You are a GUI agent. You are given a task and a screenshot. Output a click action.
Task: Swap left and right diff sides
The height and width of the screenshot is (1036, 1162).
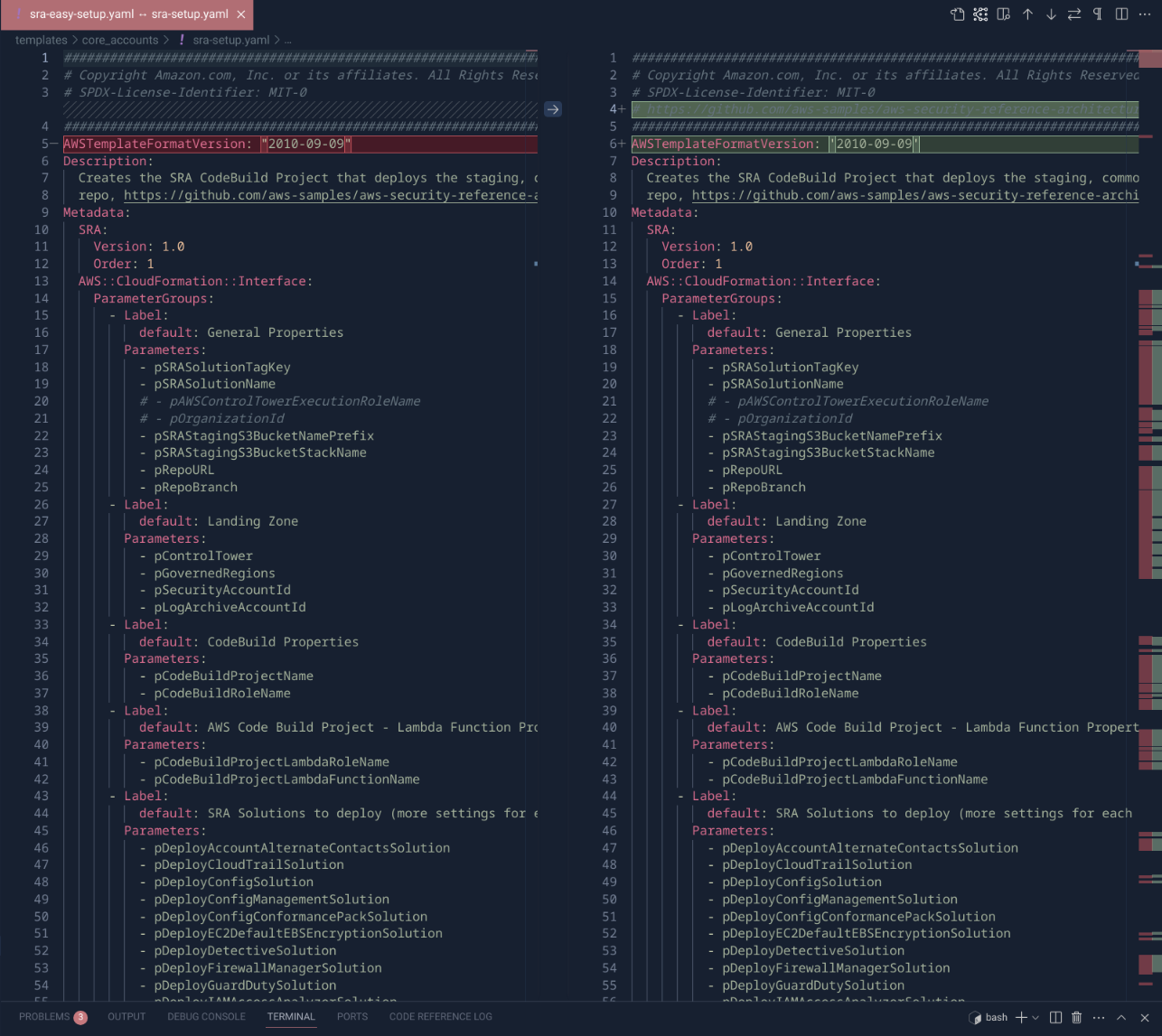click(x=1074, y=14)
